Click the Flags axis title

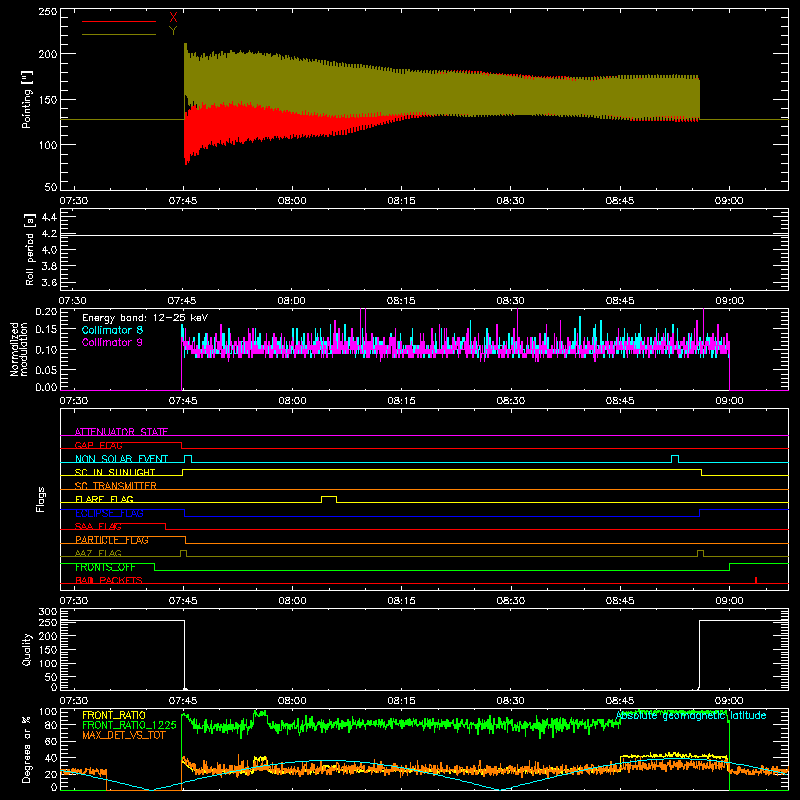tap(40, 499)
